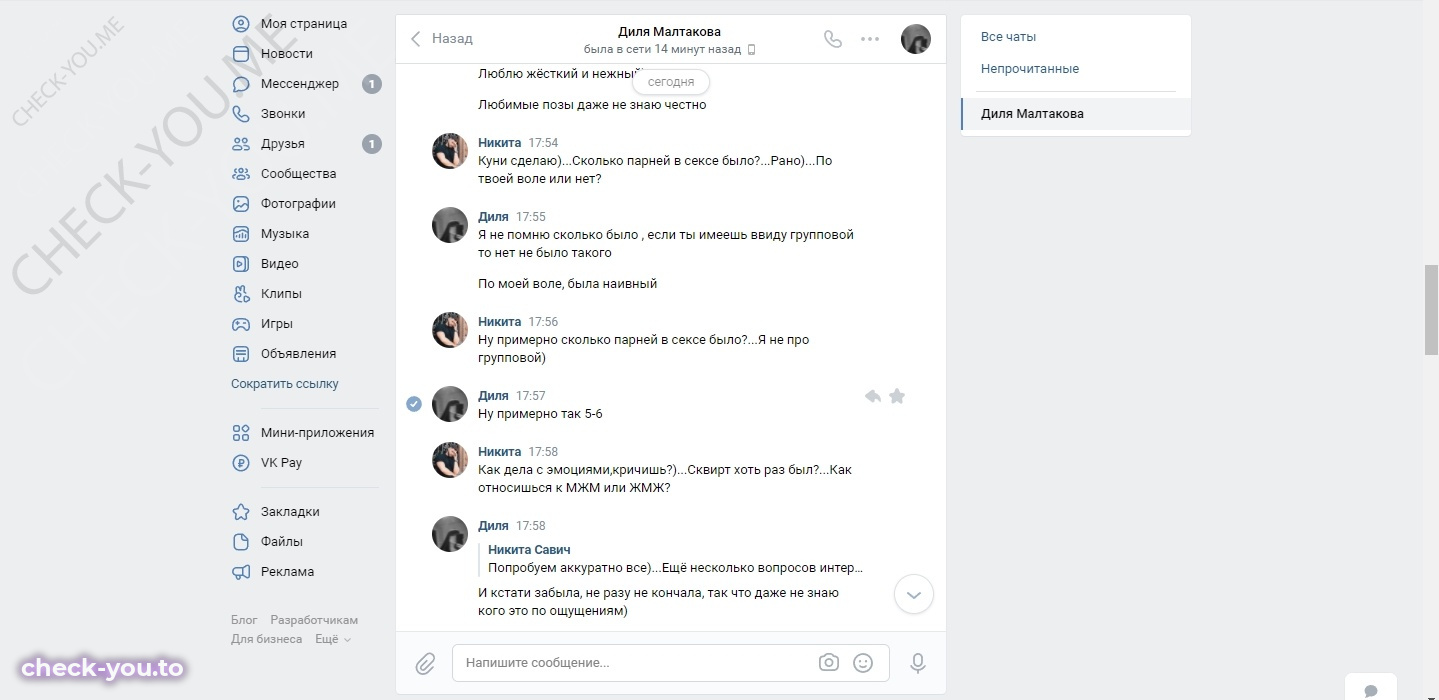Attach a file with paperclip icon

pyautogui.click(x=425, y=663)
